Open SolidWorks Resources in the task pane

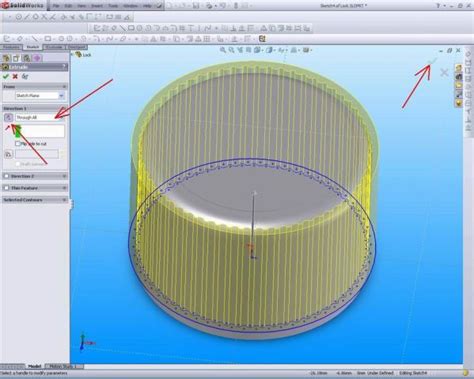(x=459, y=68)
